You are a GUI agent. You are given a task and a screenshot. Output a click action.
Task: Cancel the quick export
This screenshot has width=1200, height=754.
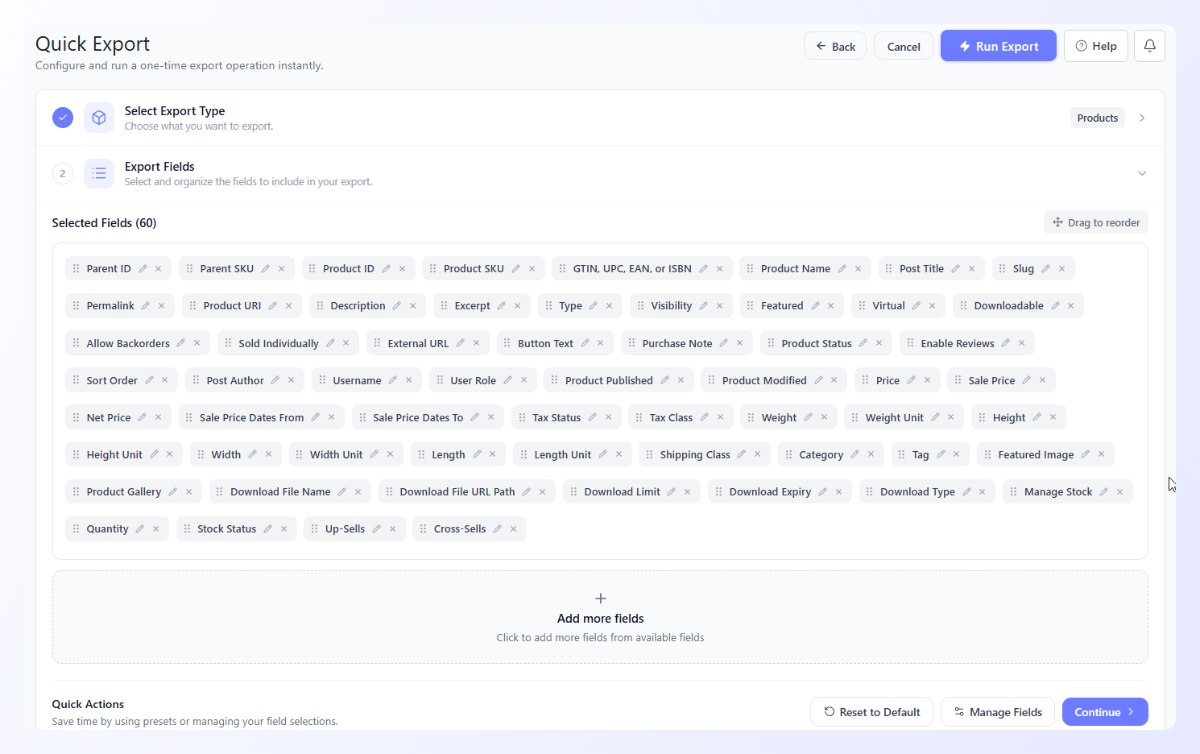(903, 46)
